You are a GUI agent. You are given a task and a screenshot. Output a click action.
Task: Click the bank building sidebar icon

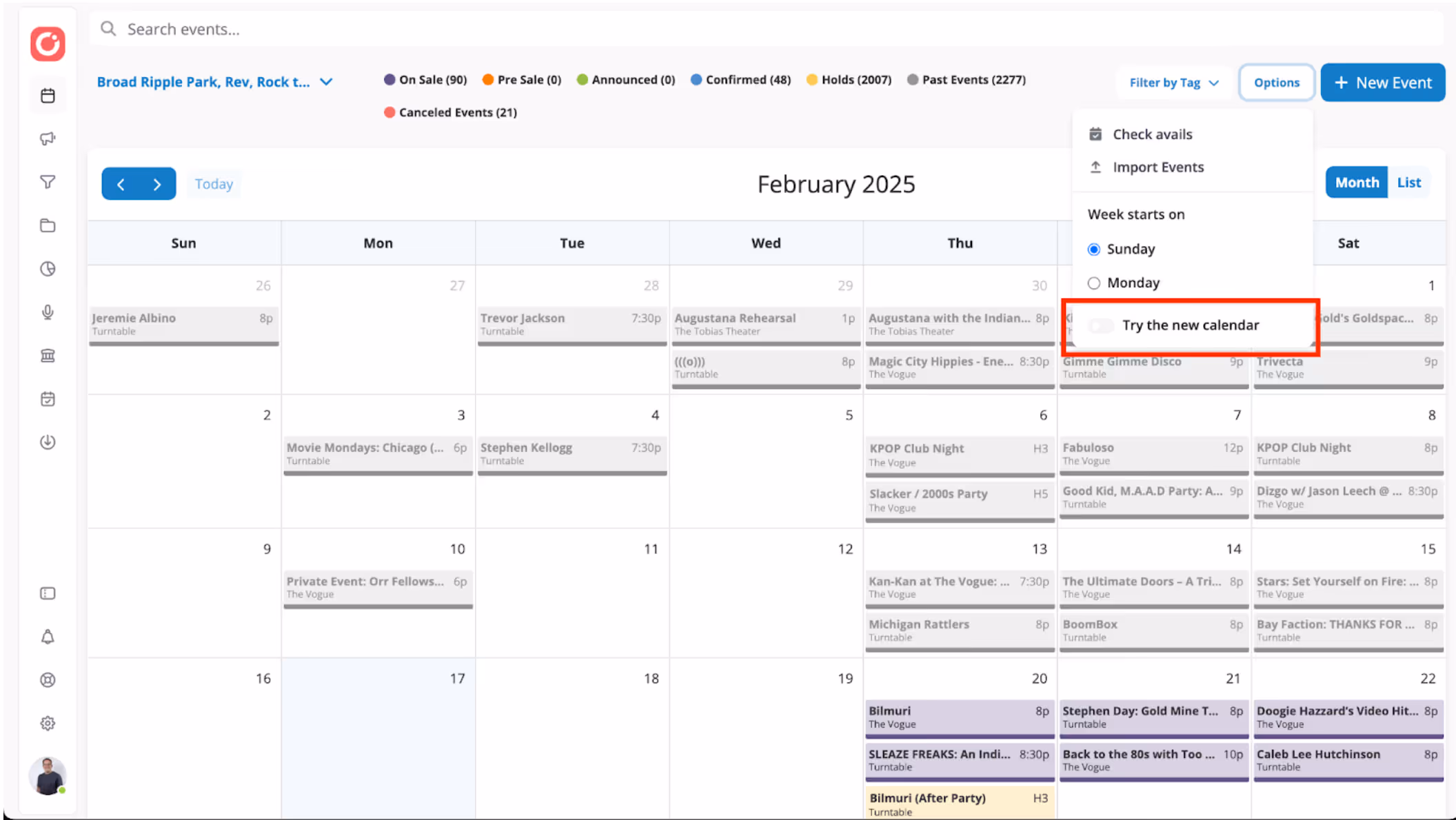pos(48,356)
